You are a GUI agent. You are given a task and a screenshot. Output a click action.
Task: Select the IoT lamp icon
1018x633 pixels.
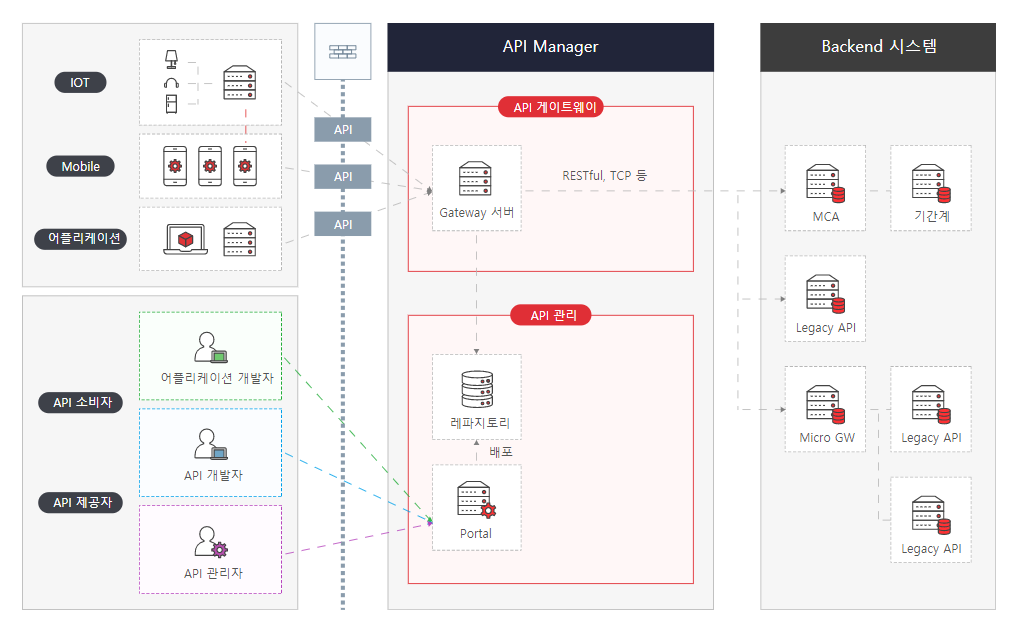tap(171, 60)
